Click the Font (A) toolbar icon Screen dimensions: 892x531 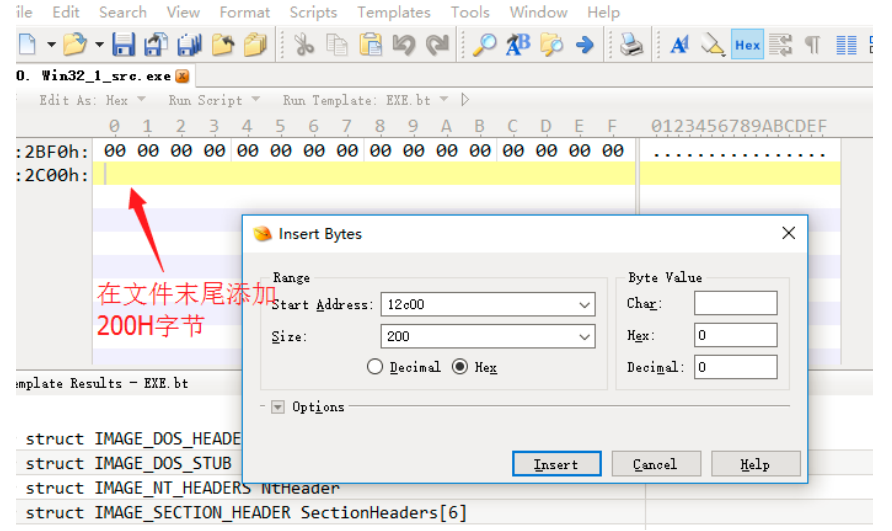(680, 44)
